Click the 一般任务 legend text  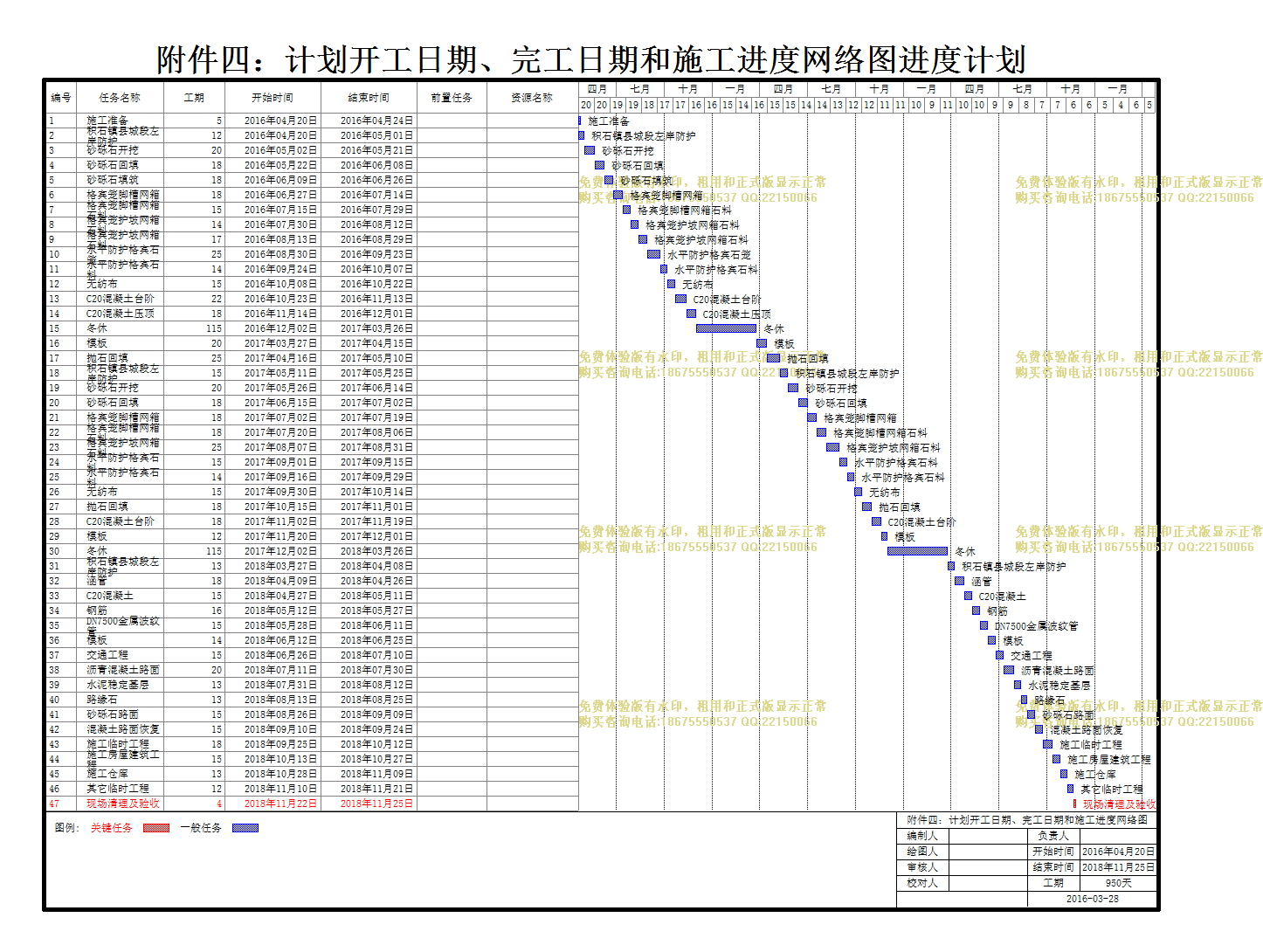201,828
